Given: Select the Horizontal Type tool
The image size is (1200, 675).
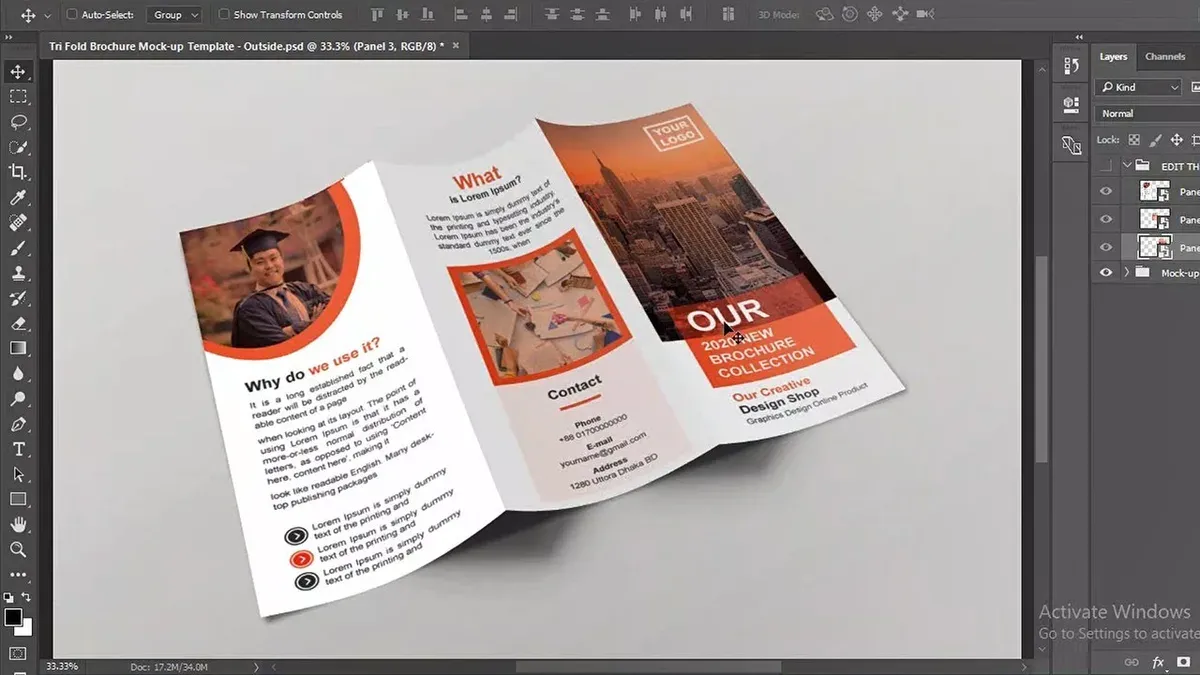Looking at the screenshot, I should (x=18, y=449).
